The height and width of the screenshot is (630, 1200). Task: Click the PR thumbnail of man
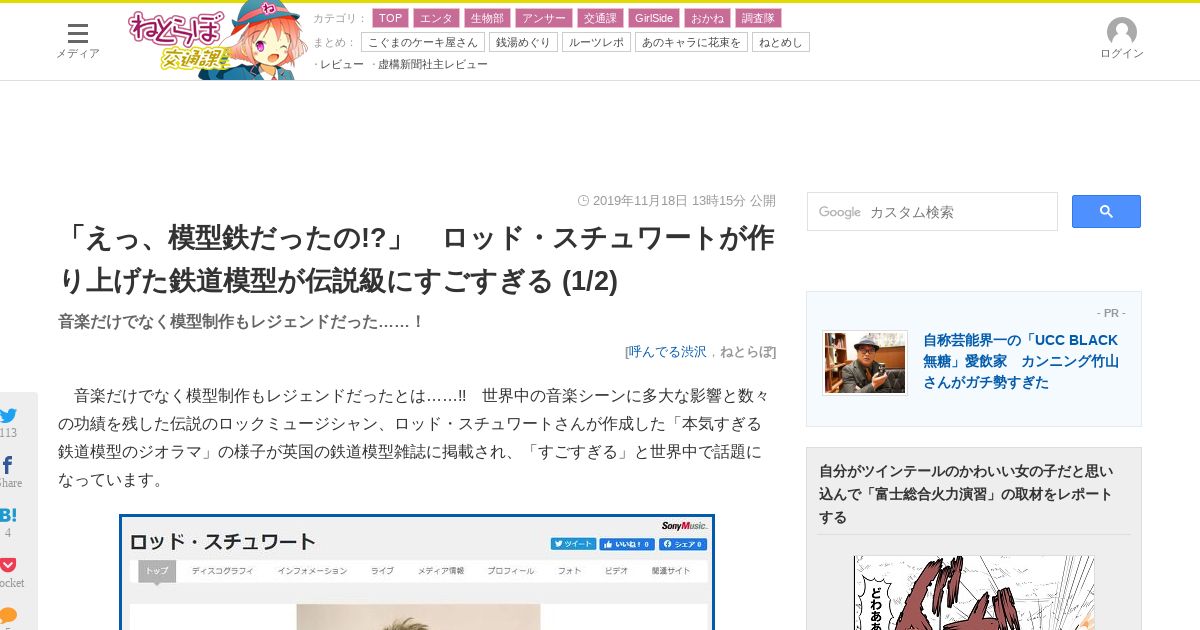coord(865,363)
